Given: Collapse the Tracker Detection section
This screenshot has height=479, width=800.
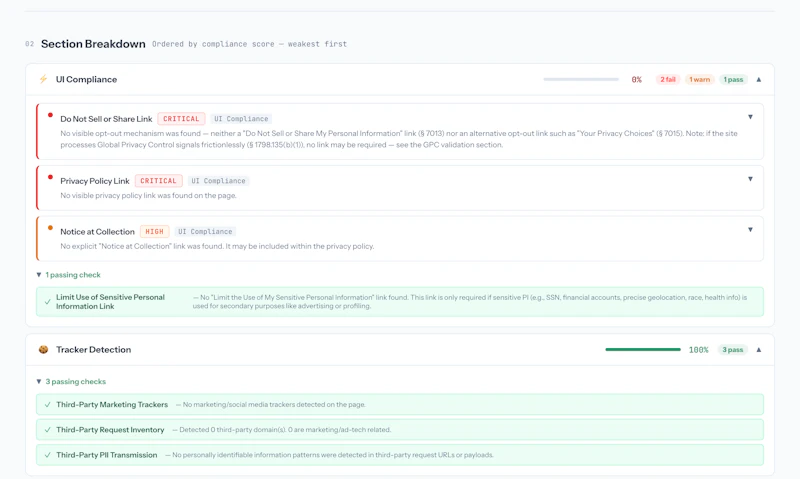Looking at the screenshot, I should [759, 350].
